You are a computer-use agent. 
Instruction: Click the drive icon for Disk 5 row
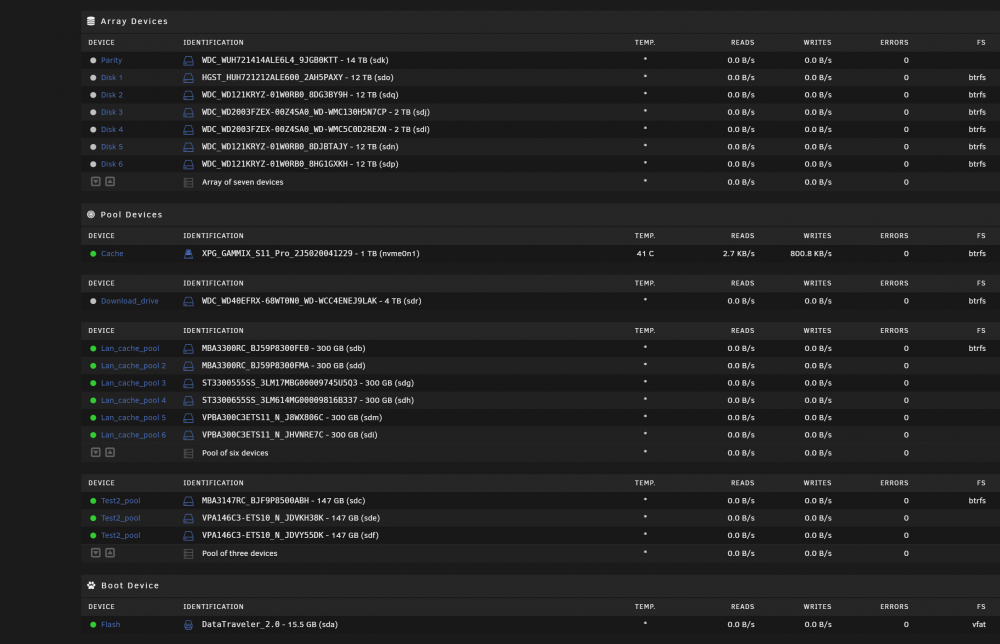click(x=188, y=147)
